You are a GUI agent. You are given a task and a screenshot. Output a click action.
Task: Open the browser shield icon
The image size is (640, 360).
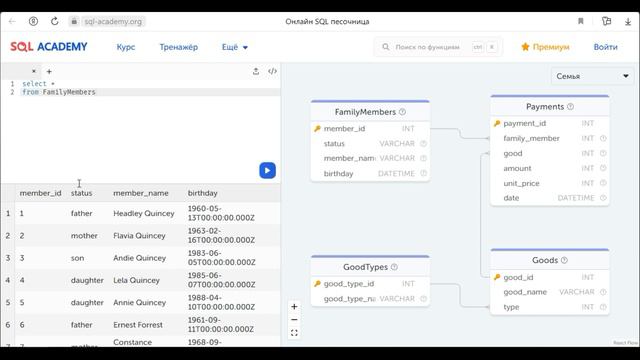coord(33,21)
